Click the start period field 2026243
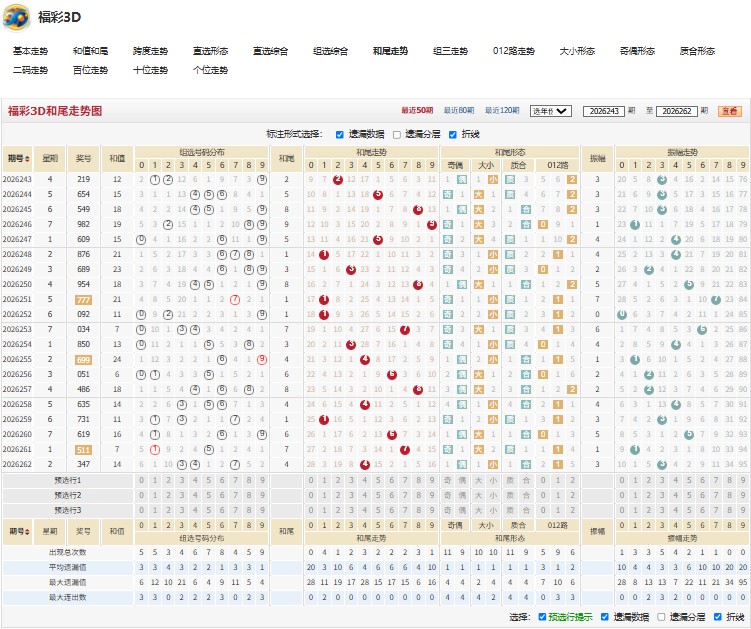This screenshot has height=629, width=751. click(x=603, y=111)
